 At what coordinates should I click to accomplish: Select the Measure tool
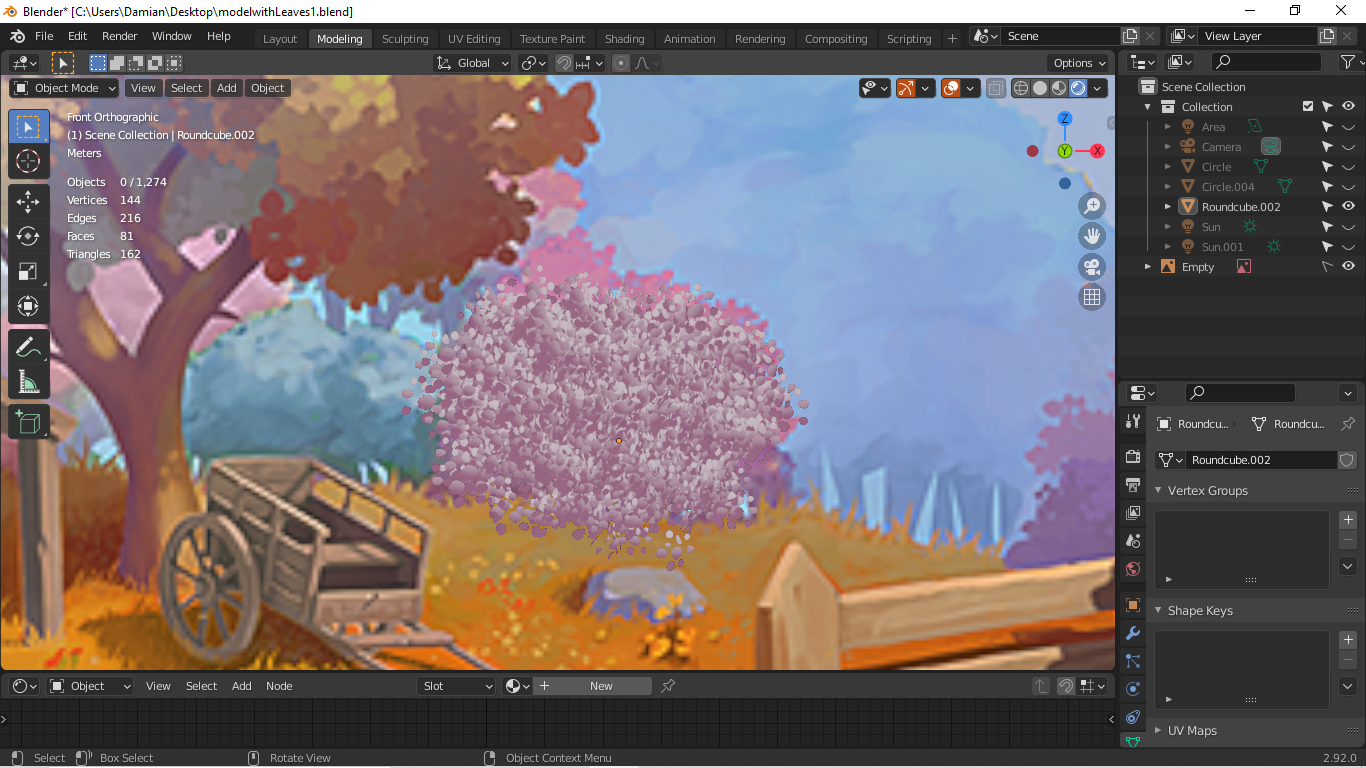click(28, 382)
